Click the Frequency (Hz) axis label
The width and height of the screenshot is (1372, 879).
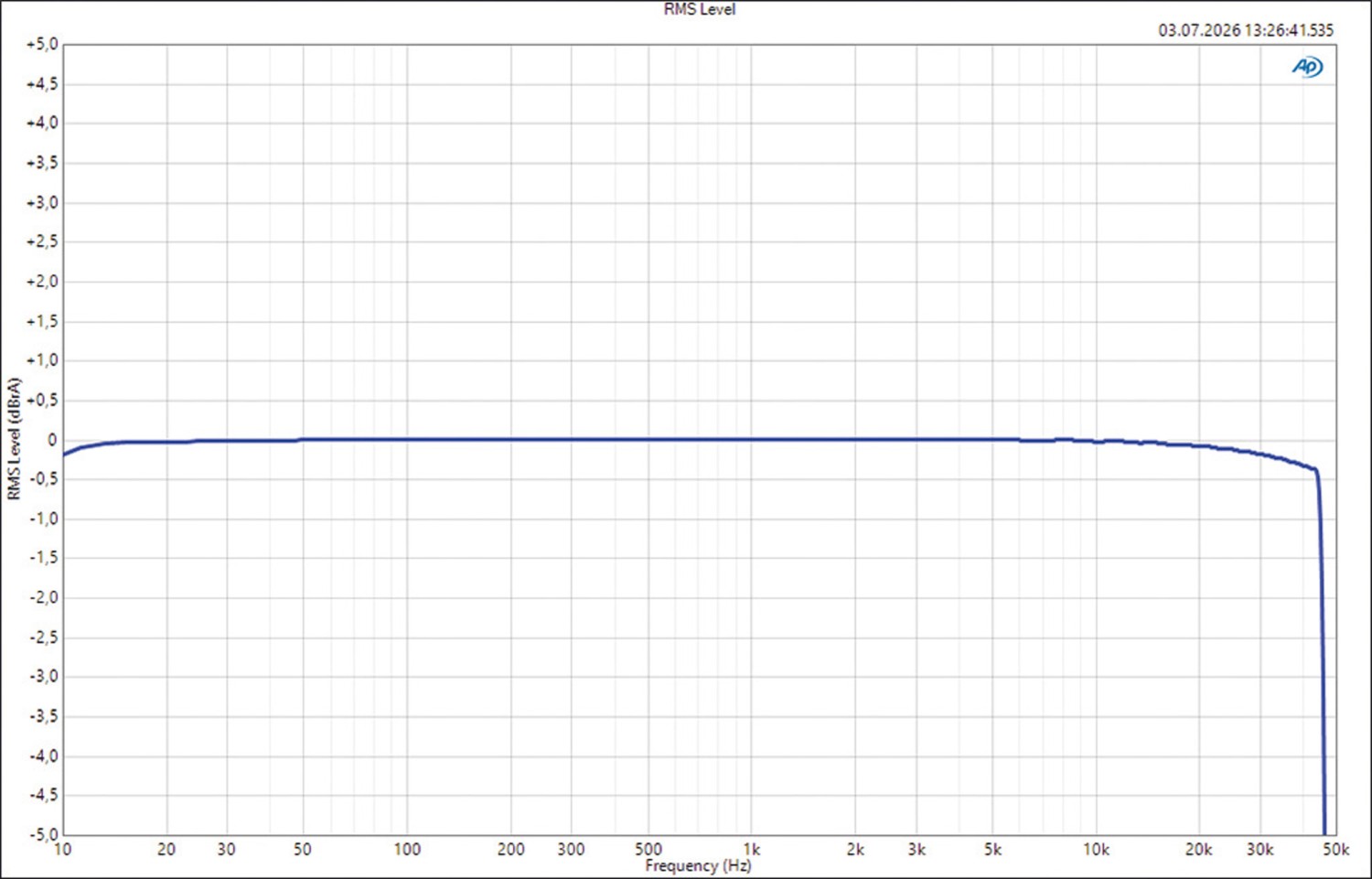pos(698,865)
